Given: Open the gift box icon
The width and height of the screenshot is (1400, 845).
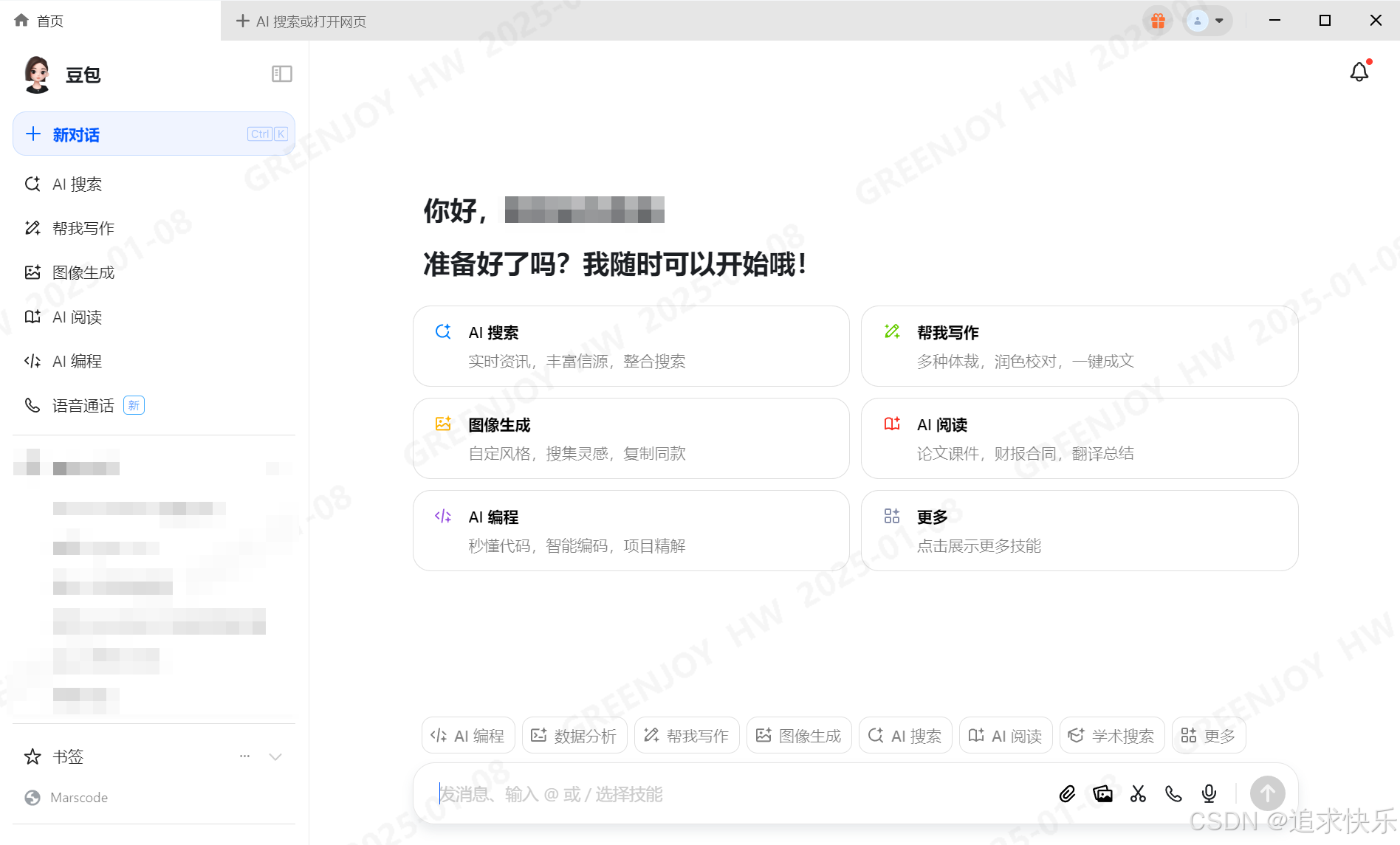Looking at the screenshot, I should click(1158, 21).
